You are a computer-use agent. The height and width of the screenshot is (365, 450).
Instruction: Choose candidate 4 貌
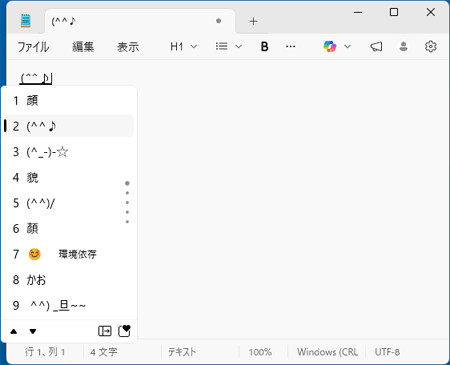coord(69,177)
